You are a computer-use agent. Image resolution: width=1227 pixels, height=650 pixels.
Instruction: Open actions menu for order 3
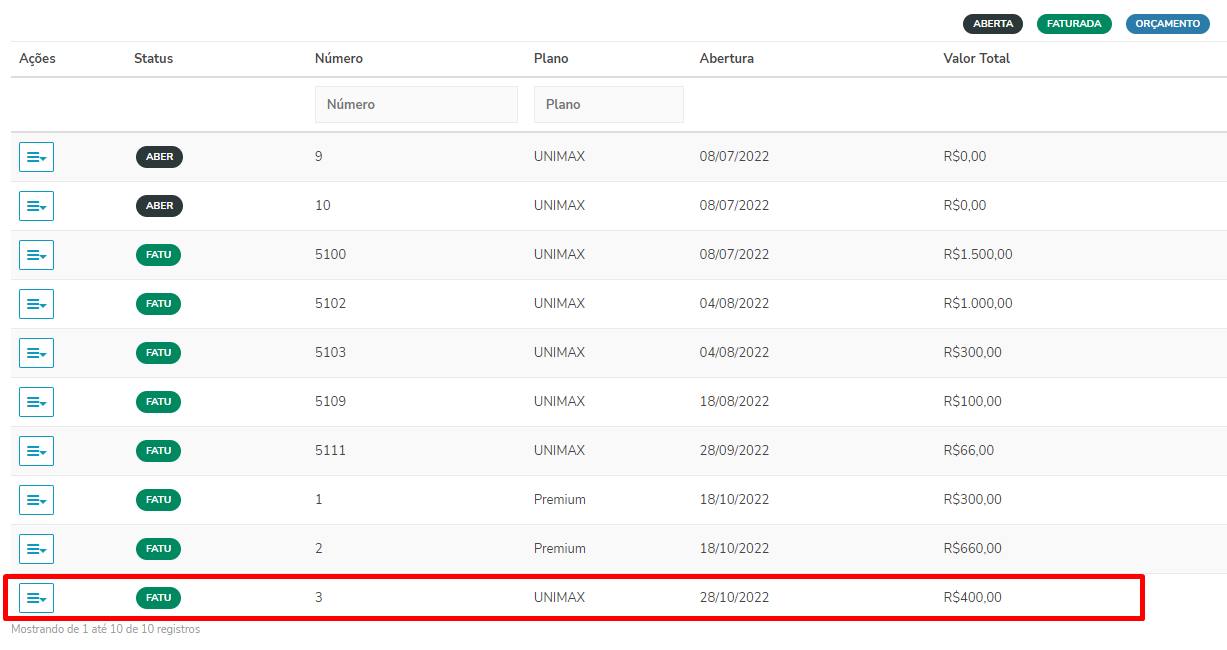(36, 598)
